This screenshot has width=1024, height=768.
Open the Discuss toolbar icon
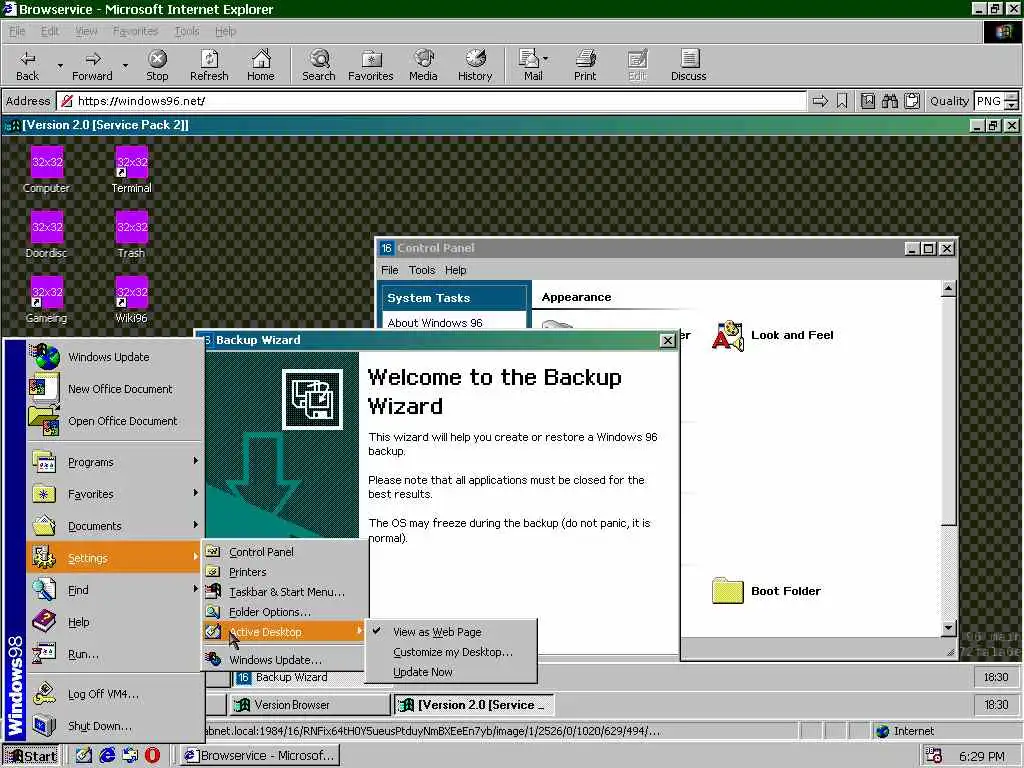tap(688, 66)
